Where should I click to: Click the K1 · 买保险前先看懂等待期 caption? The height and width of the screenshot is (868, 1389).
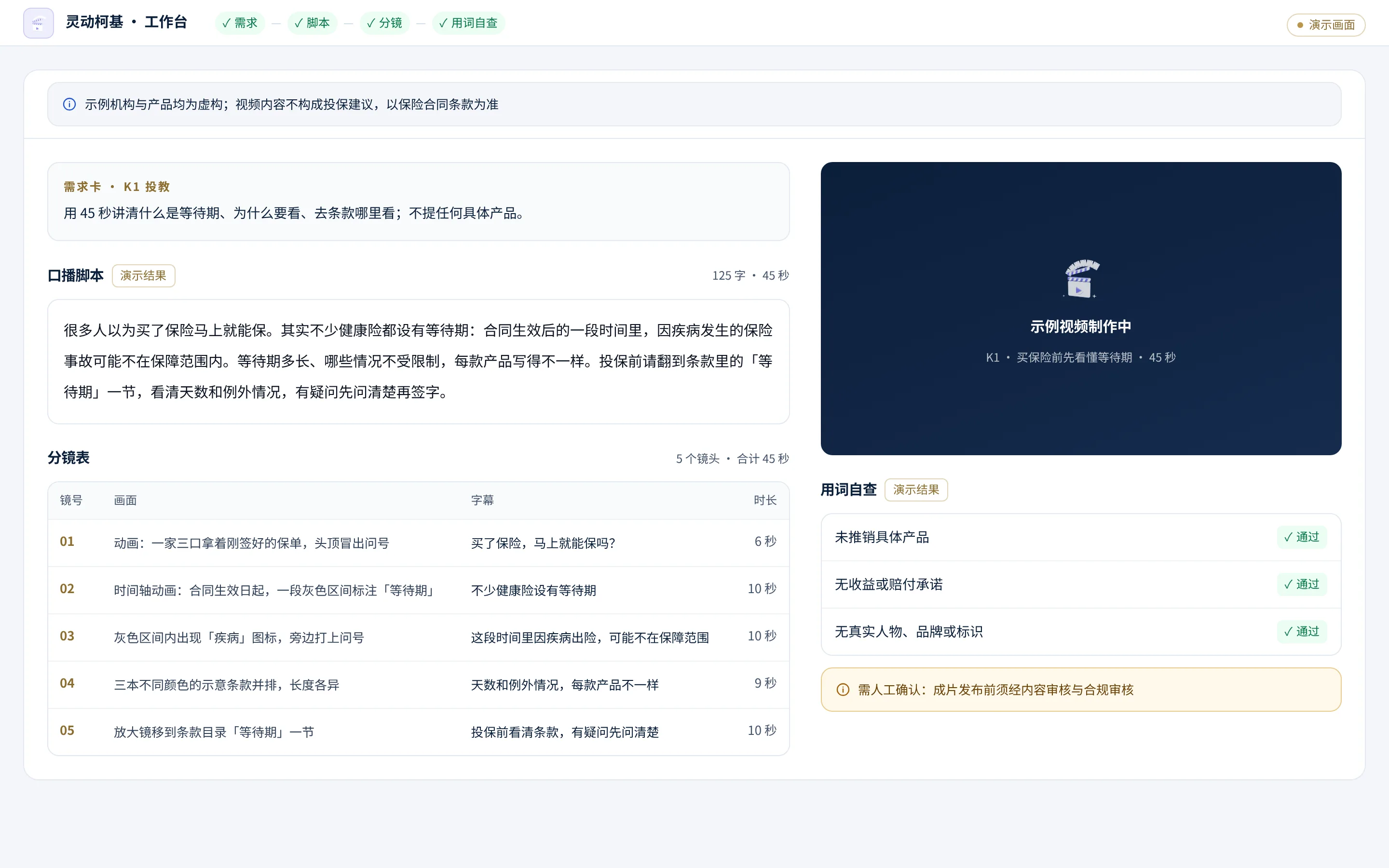1081,358
